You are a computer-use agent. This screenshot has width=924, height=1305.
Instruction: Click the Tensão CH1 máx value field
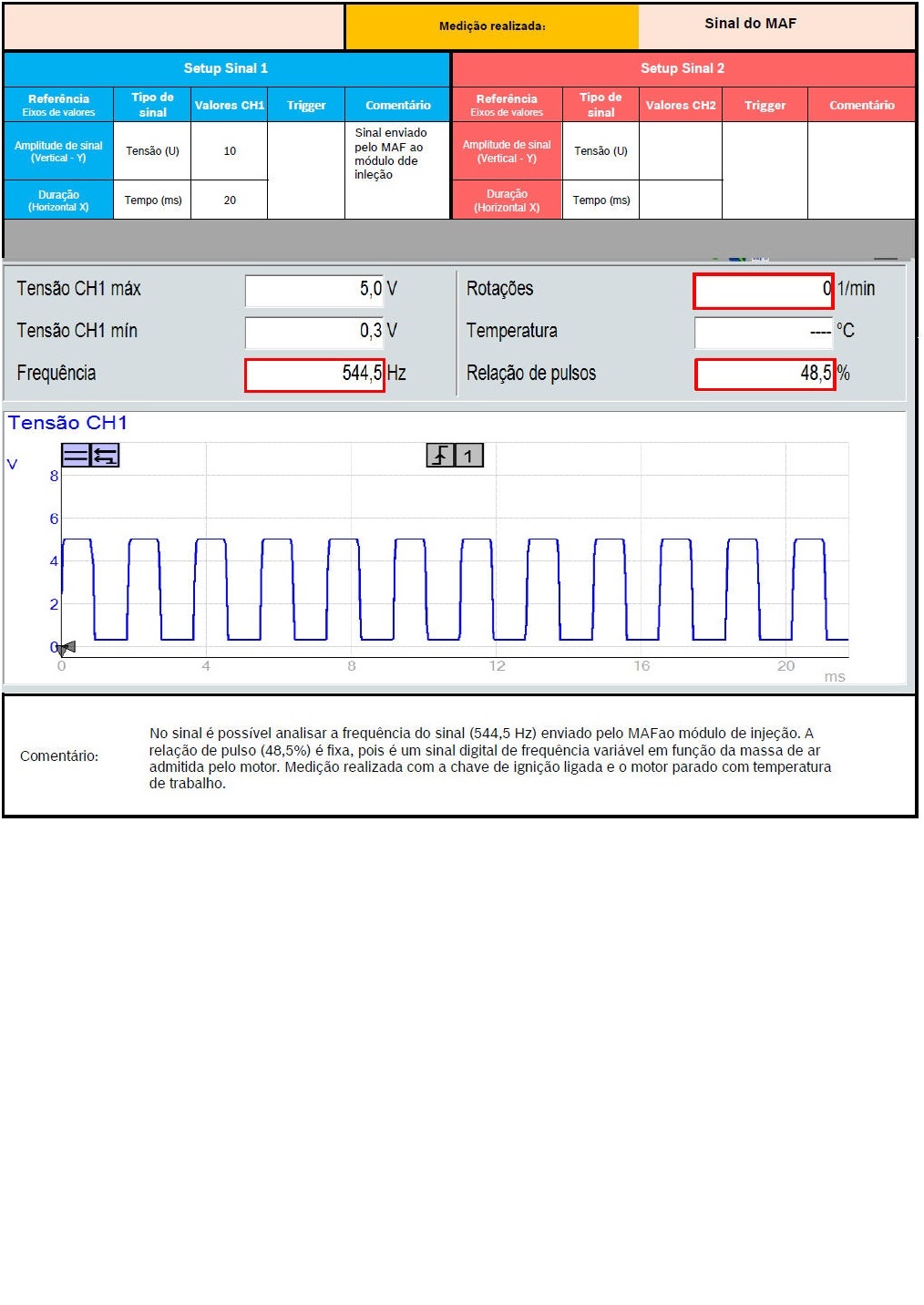[x=314, y=290]
